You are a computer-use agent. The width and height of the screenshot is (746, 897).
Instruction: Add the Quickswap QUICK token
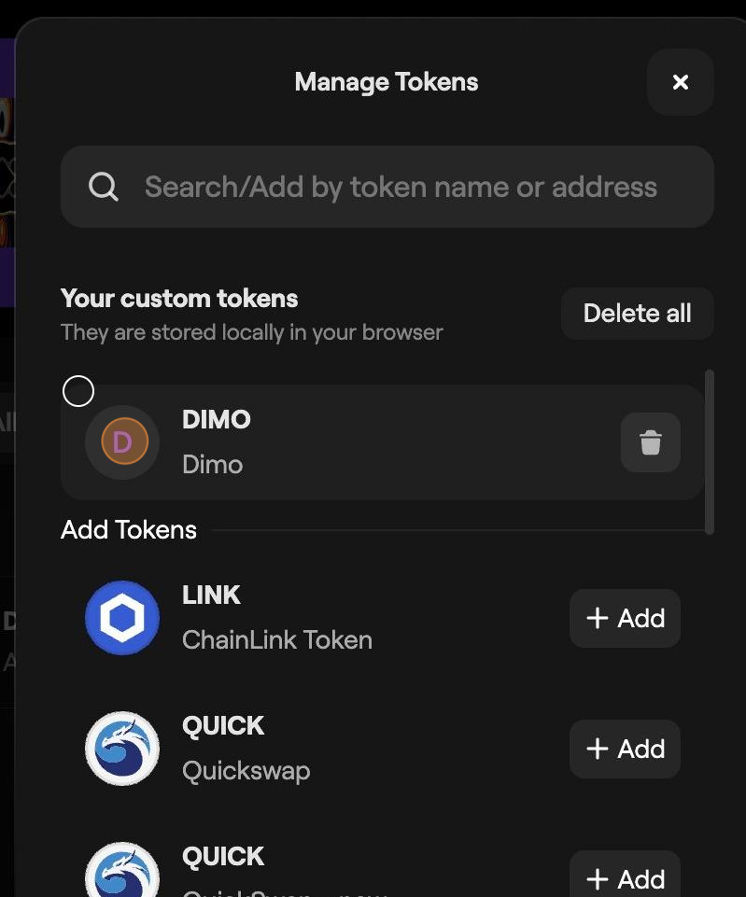click(625, 749)
